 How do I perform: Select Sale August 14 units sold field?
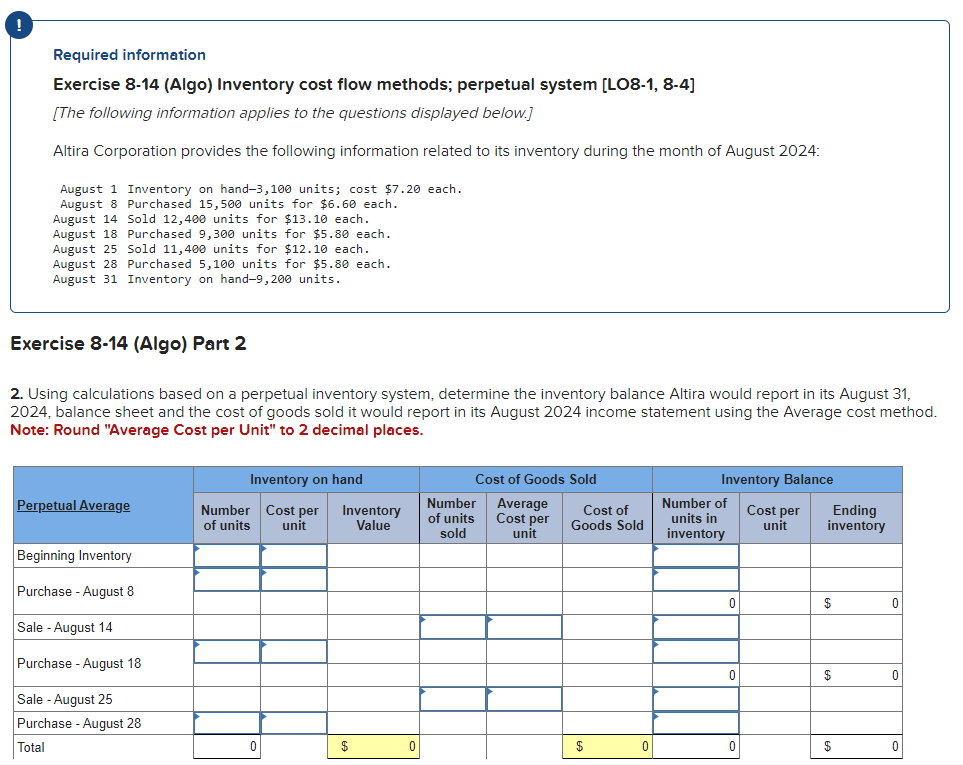[x=453, y=627]
